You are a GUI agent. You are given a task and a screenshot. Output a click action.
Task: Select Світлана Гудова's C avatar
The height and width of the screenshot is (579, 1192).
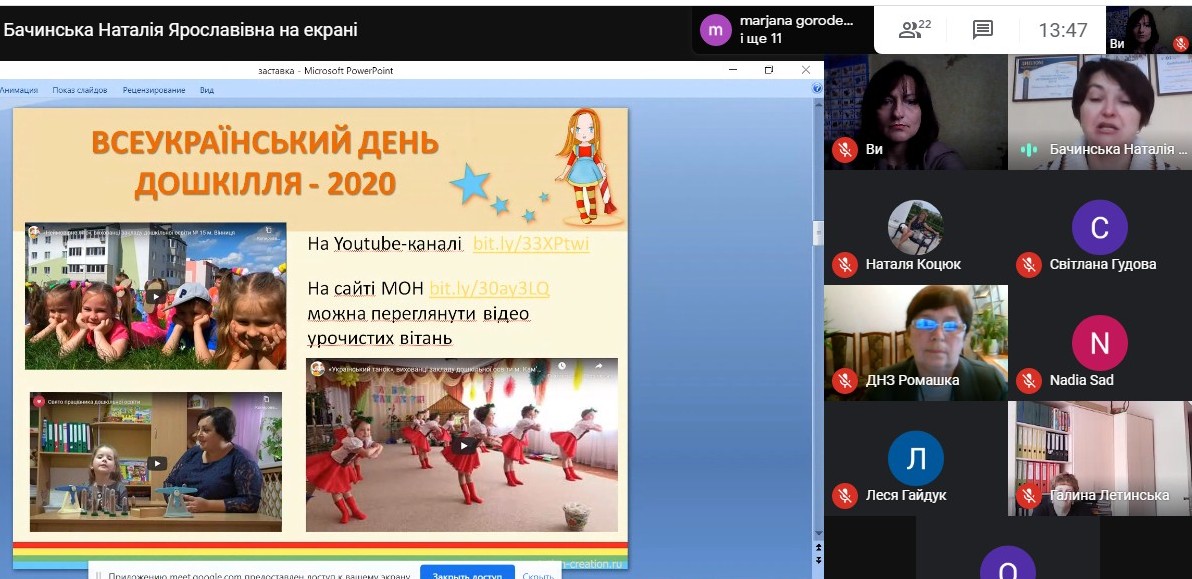(x=1098, y=228)
